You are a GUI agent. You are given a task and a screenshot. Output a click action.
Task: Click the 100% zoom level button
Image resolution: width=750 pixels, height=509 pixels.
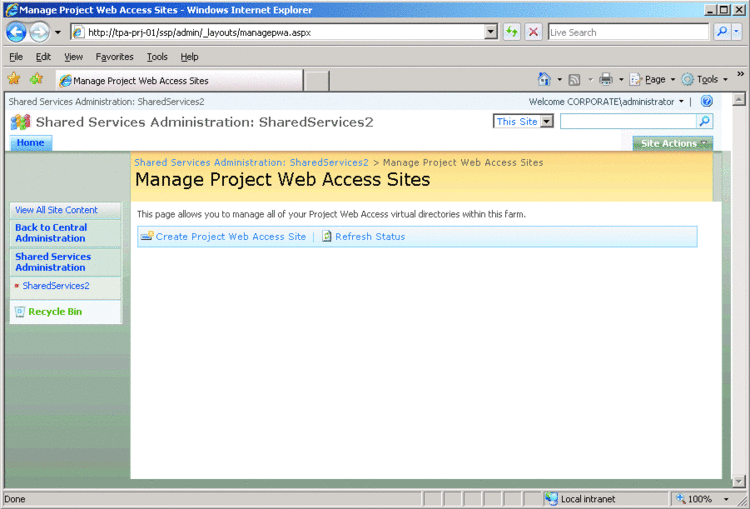pyautogui.click(x=694, y=499)
